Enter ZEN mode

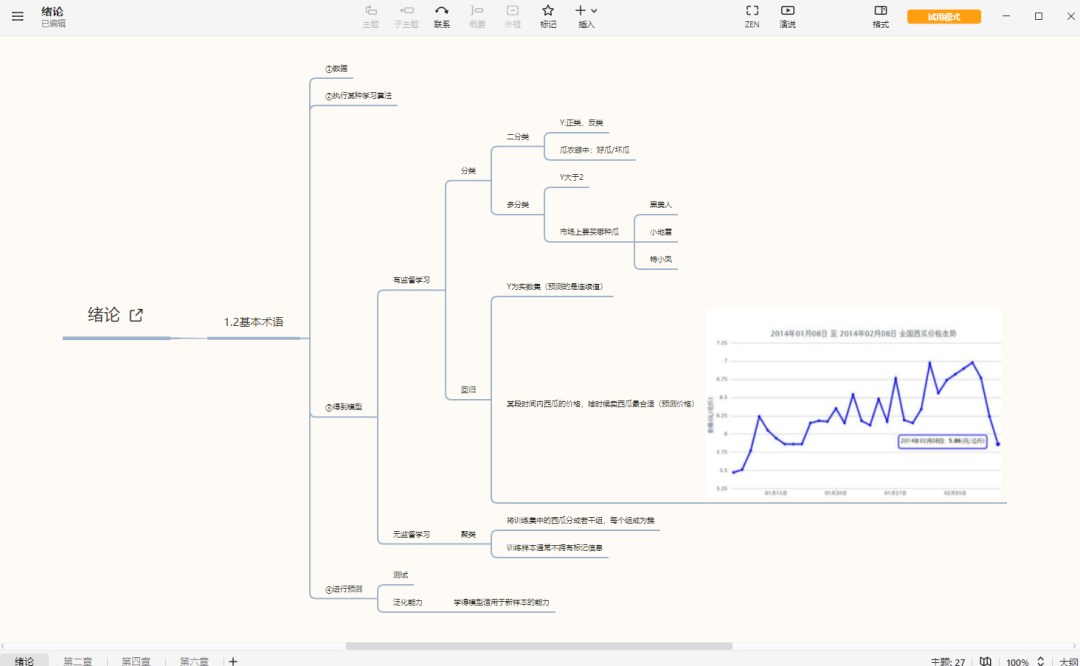tap(752, 17)
